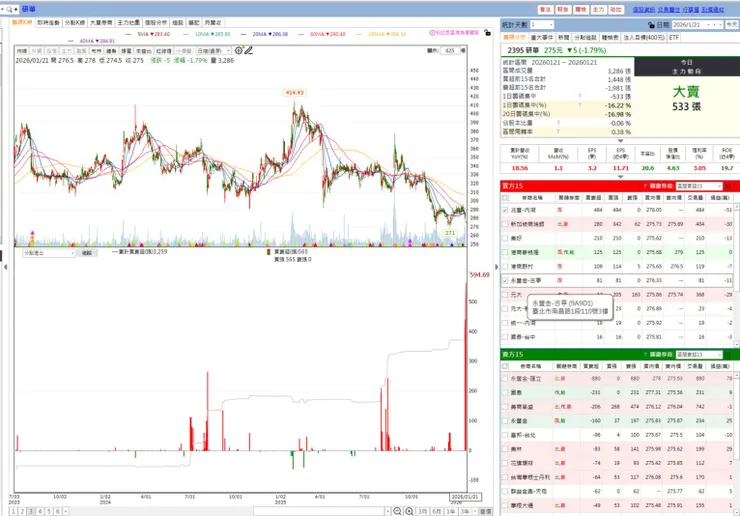Toggle checkbox for 元大 buyer row
The height and width of the screenshot is (516, 740).
(x=505, y=295)
